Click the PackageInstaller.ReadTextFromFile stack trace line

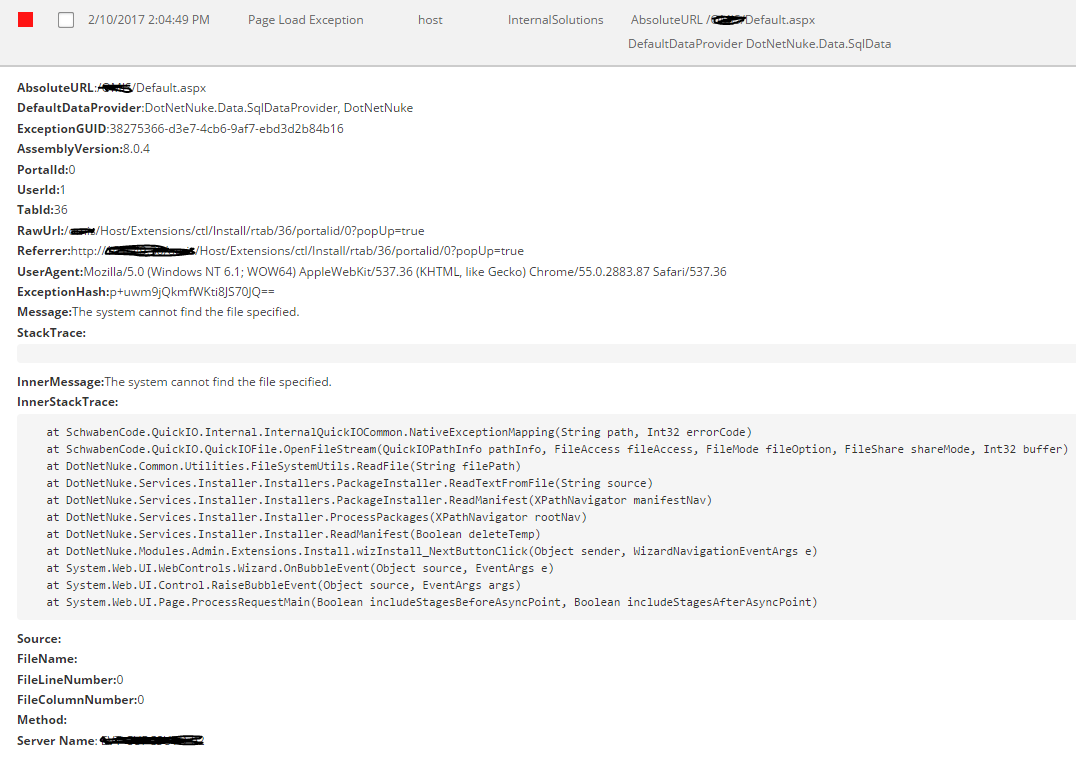point(350,483)
